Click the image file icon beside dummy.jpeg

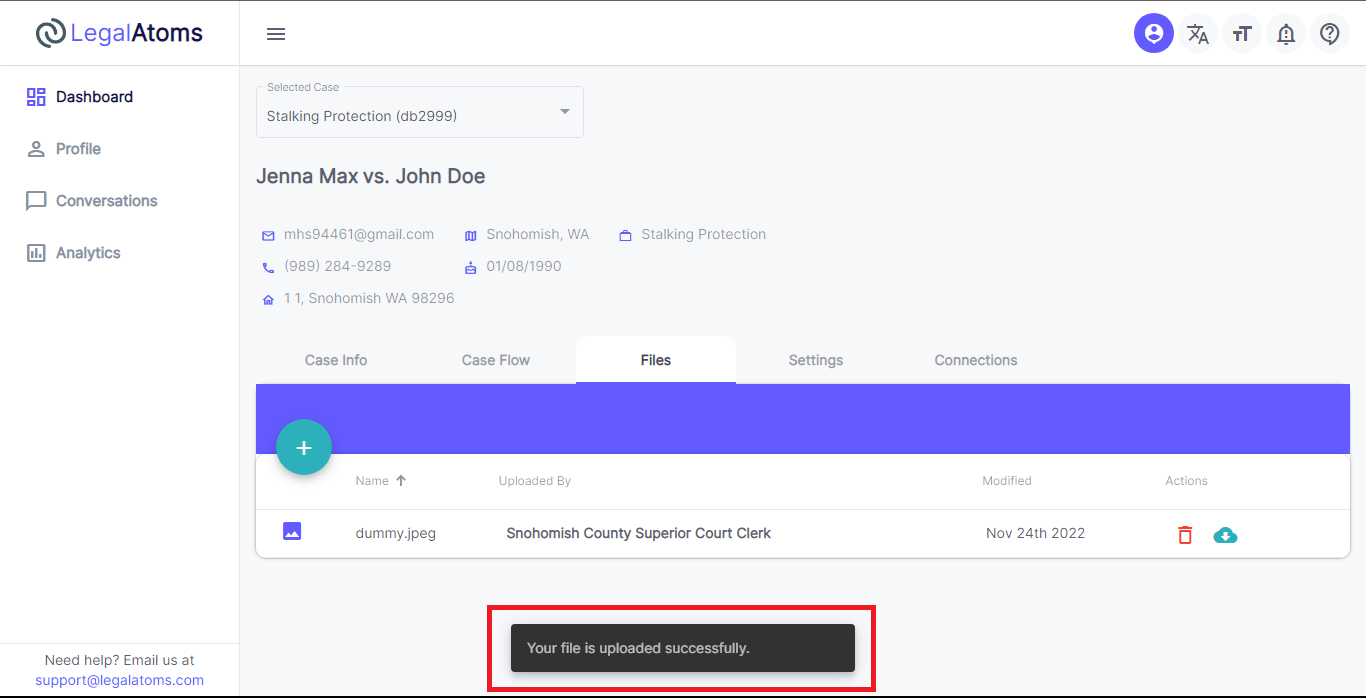click(x=292, y=531)
